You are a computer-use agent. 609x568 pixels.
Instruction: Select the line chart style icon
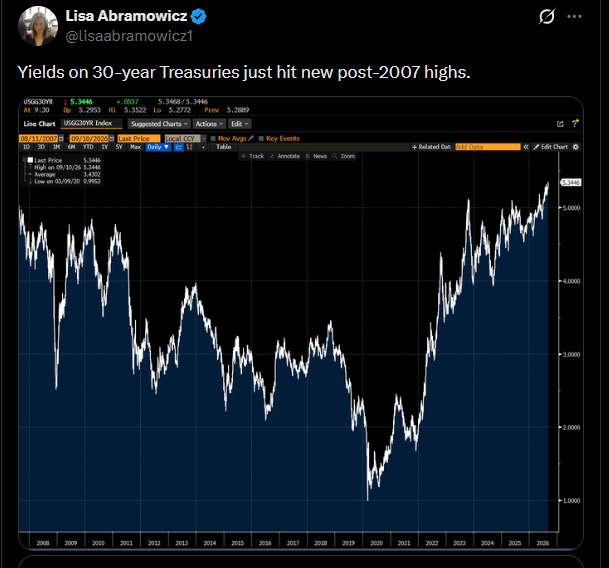click(x=179, y=147)
